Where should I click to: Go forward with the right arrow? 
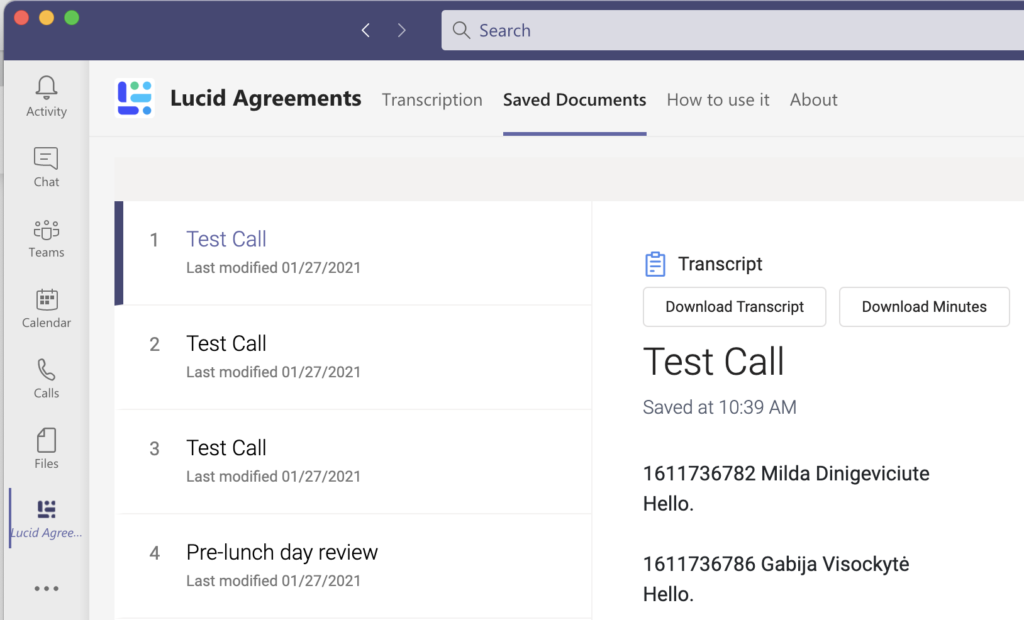click(402, 30)
